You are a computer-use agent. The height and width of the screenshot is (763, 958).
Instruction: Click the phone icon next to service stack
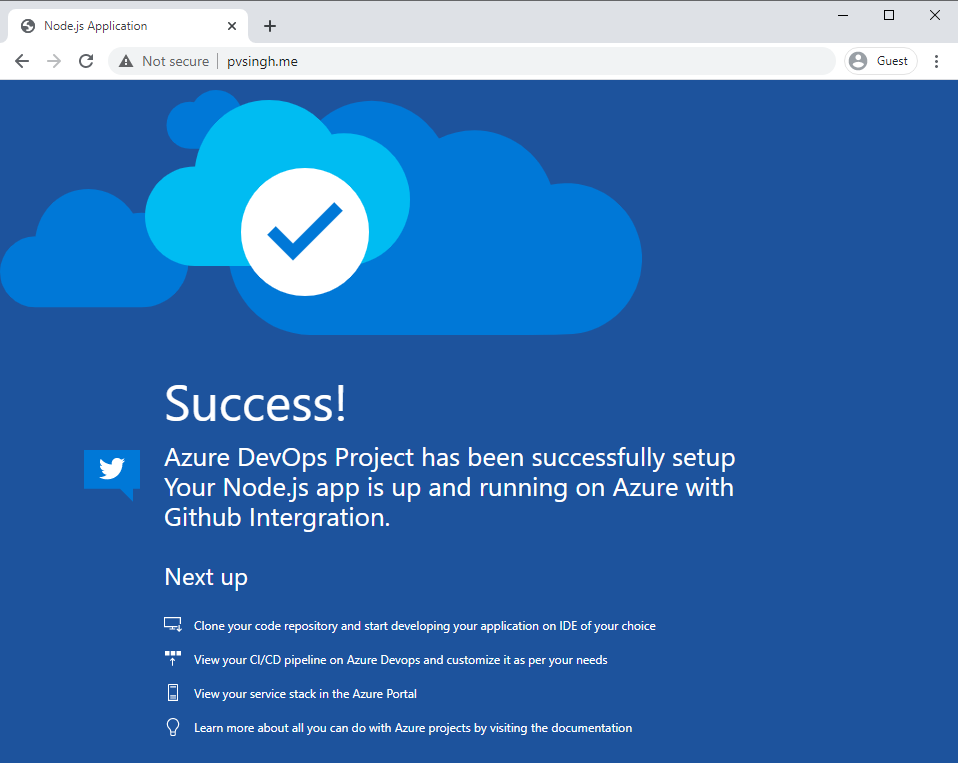click(172, 692)
